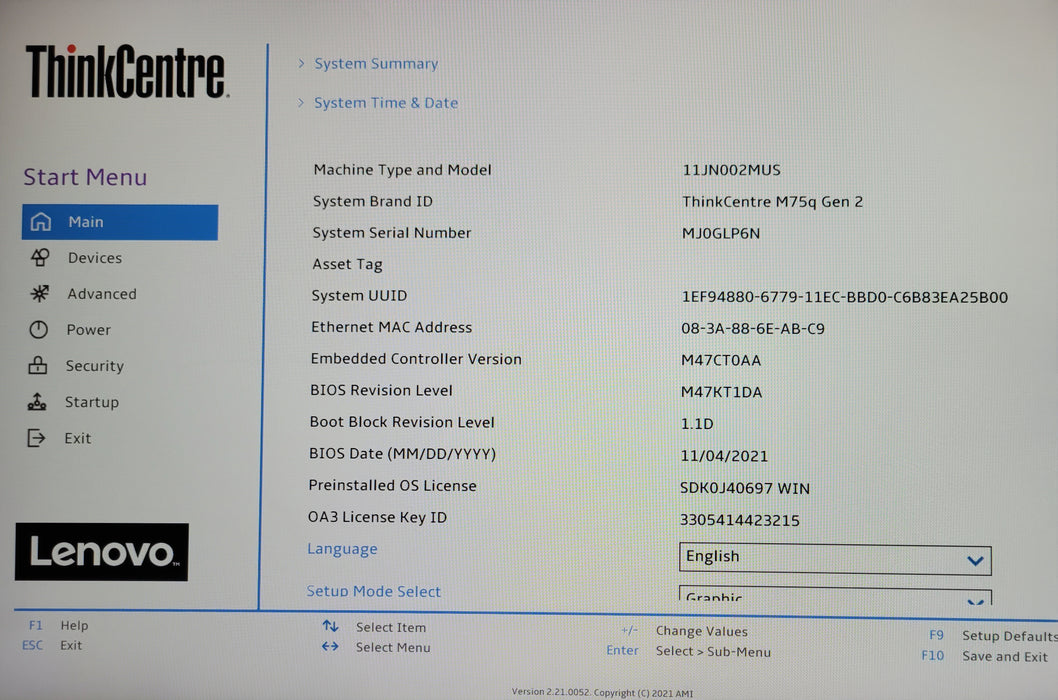Select the Security menu
Screen dimensions: 1058x700
(x=94, y=366)
